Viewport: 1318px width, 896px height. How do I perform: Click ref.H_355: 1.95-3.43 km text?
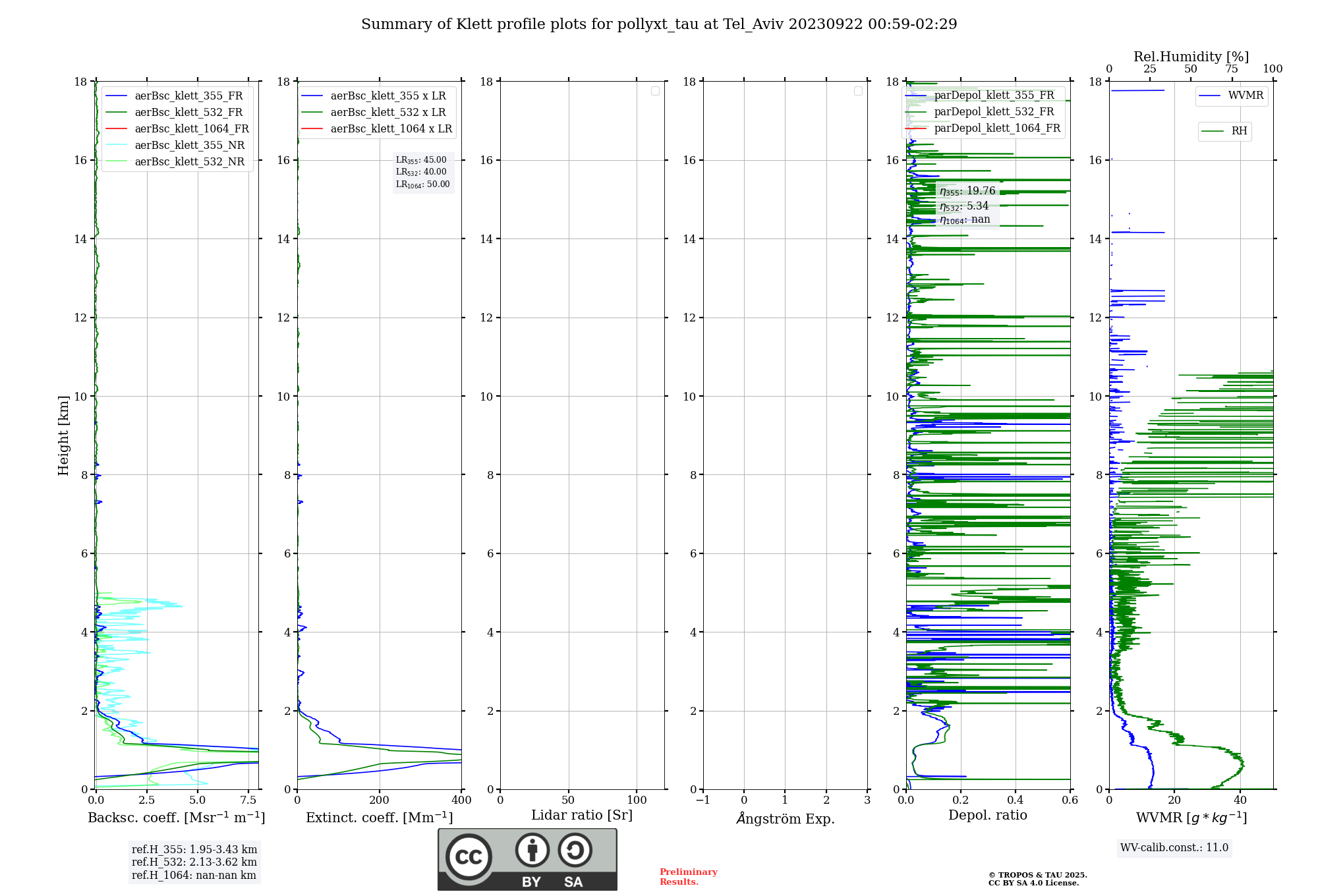click(x=194, y=850)
